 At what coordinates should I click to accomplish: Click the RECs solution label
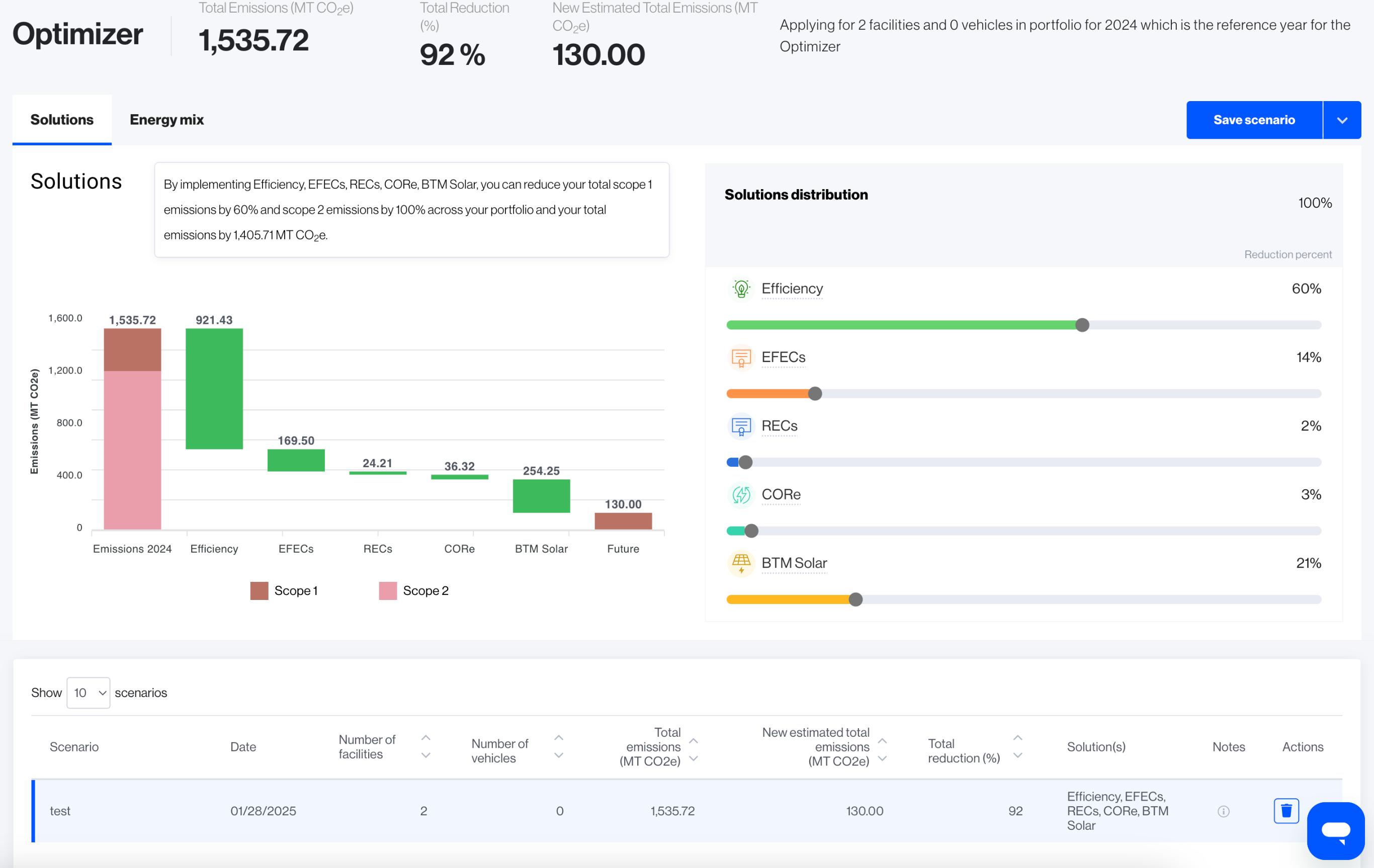tap(780, 426)
